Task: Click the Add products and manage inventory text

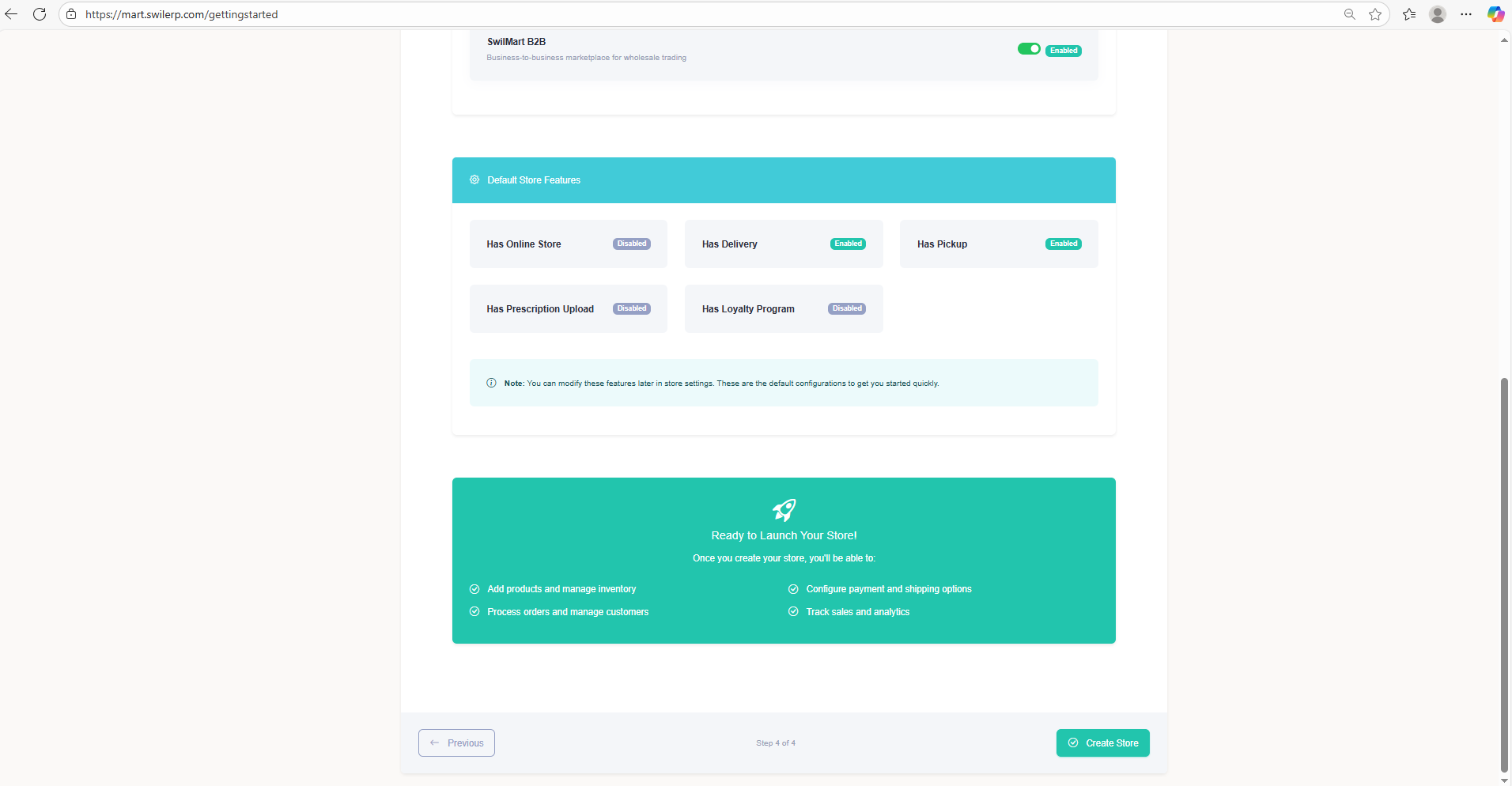Action: (x=561, y=589)
